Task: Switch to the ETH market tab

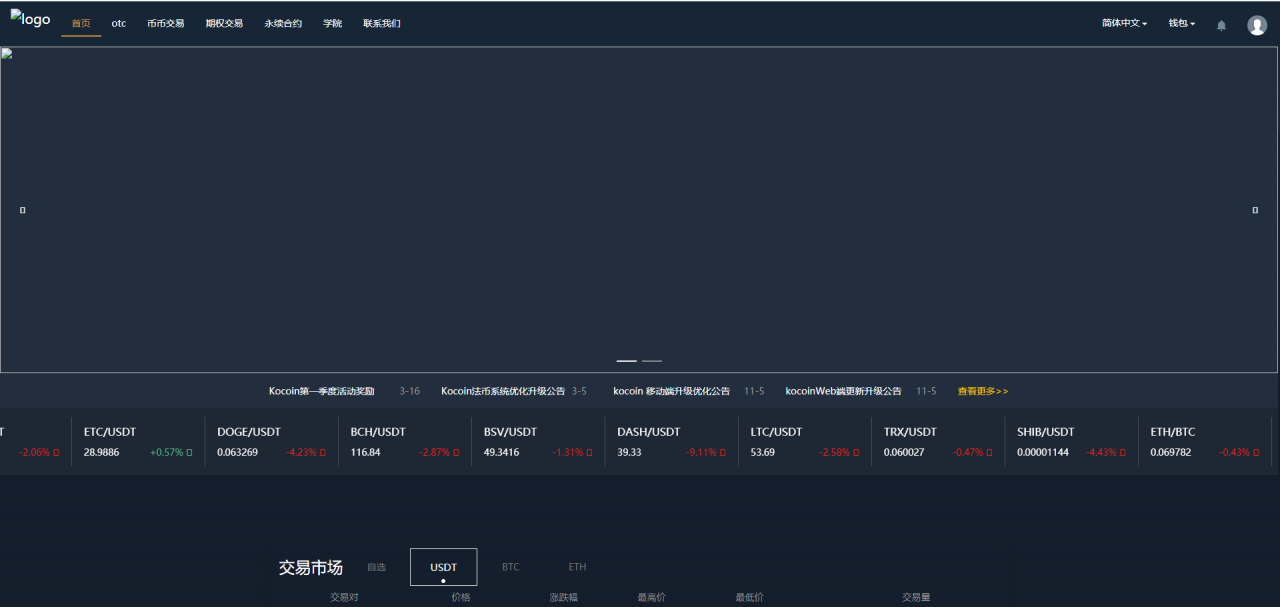Action: point(577,567)
